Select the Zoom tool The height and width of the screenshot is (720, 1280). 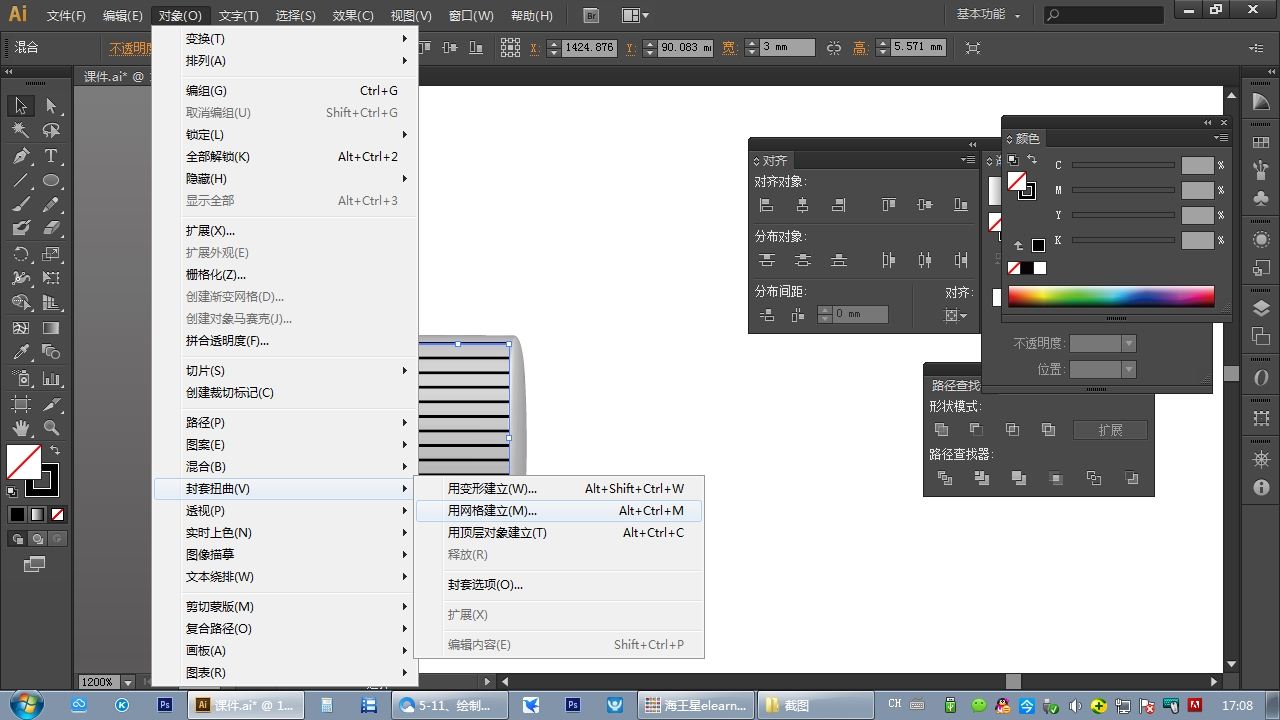click(51, 428)
